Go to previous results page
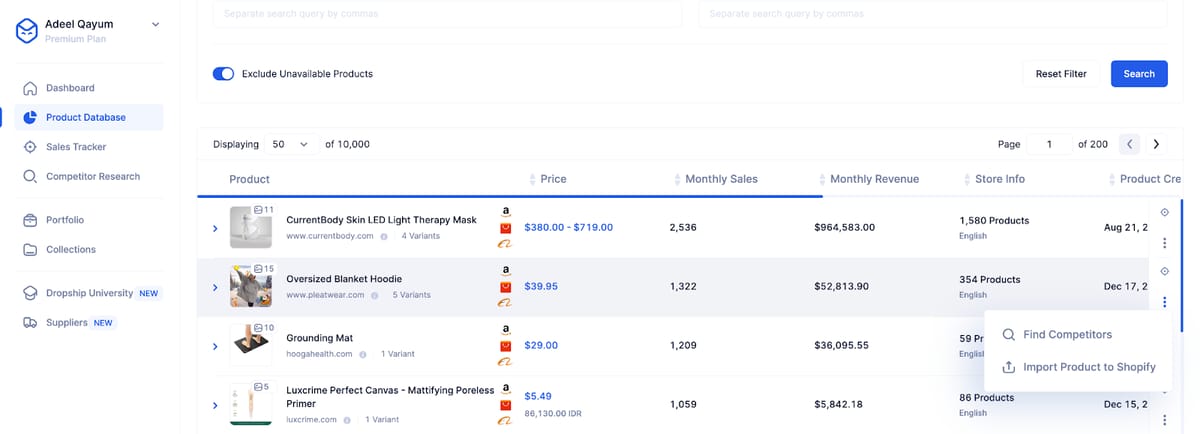1200x434 pixels. pyautogui.click(x=1130, y=144)
